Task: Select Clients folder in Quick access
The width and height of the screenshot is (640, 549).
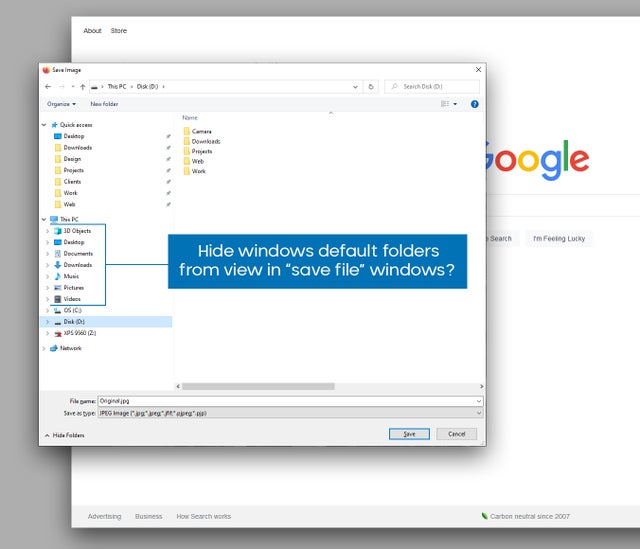Action: tap(72, 182)
